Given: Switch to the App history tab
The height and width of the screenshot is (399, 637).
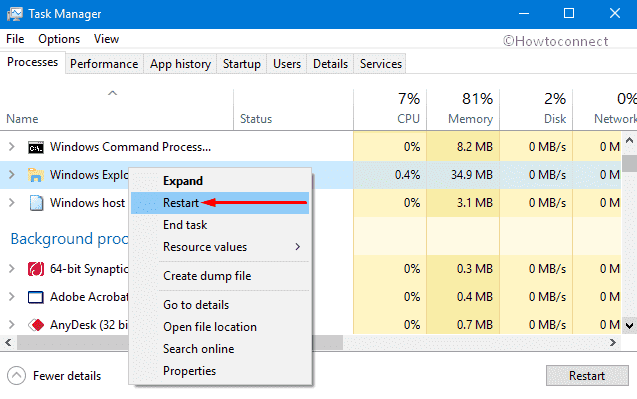Looking at the screenshot, I should [180, 64].
